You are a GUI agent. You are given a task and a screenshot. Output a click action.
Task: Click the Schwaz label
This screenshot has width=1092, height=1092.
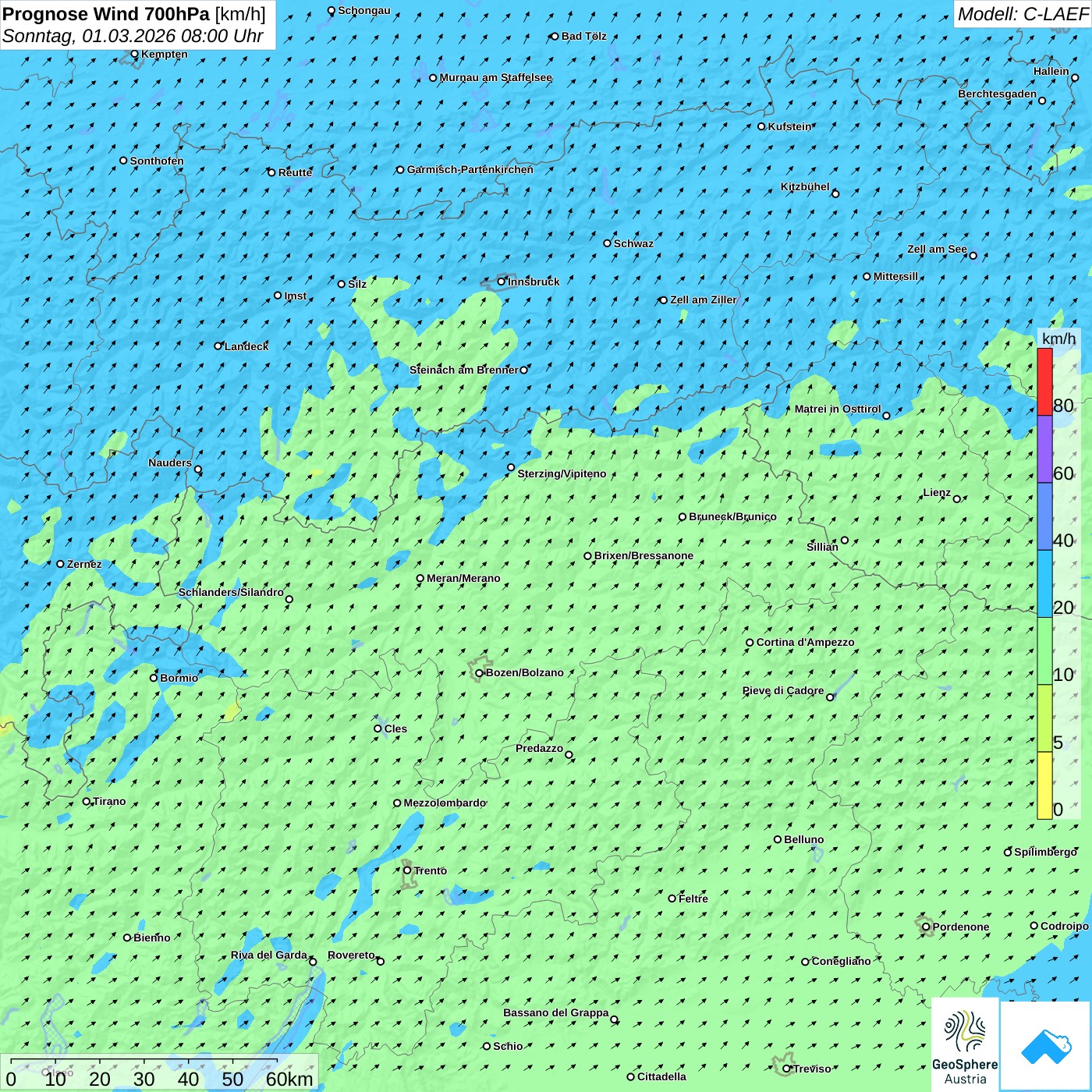(633, 243)
